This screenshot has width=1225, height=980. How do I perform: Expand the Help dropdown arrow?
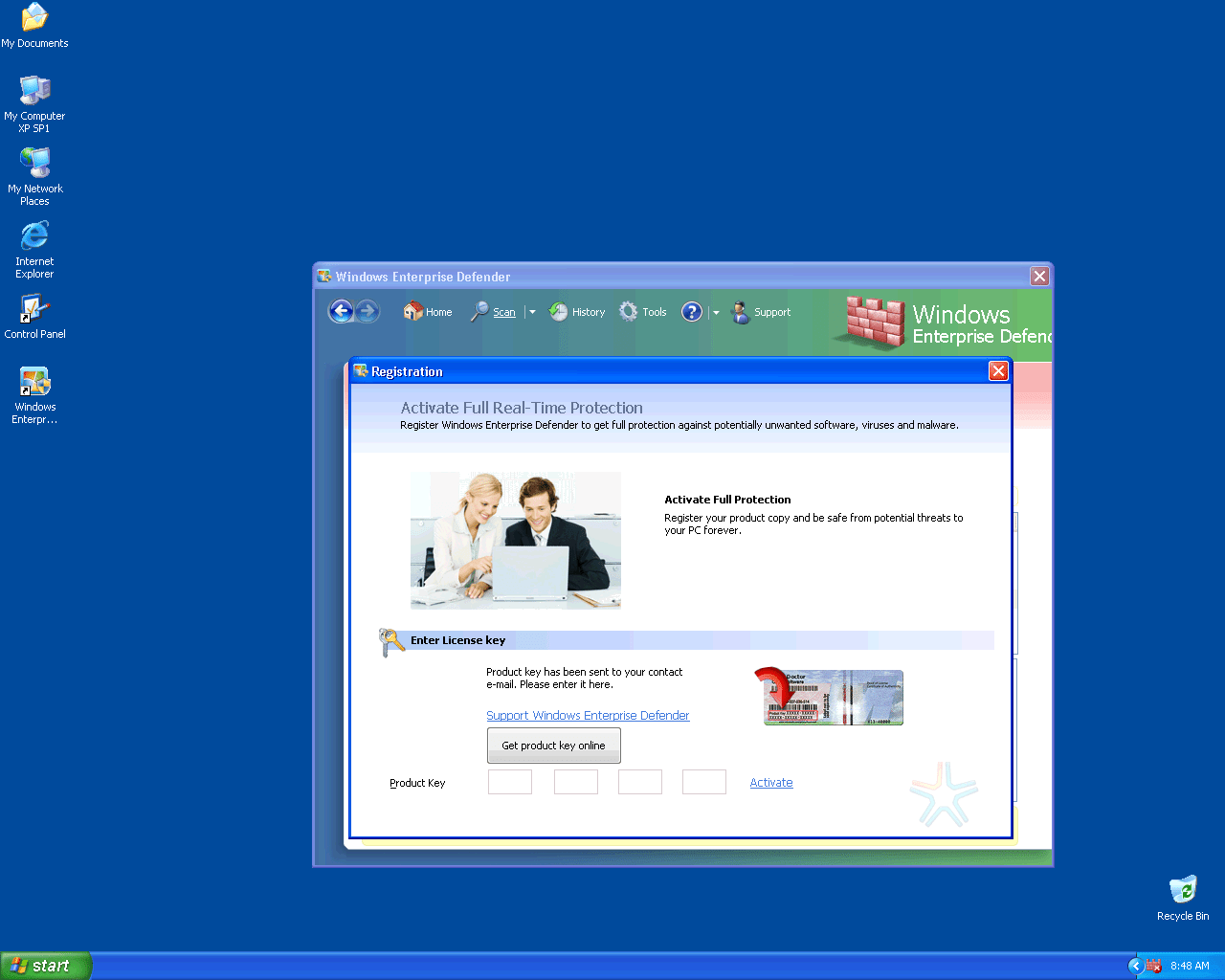(x=716, y=312)
